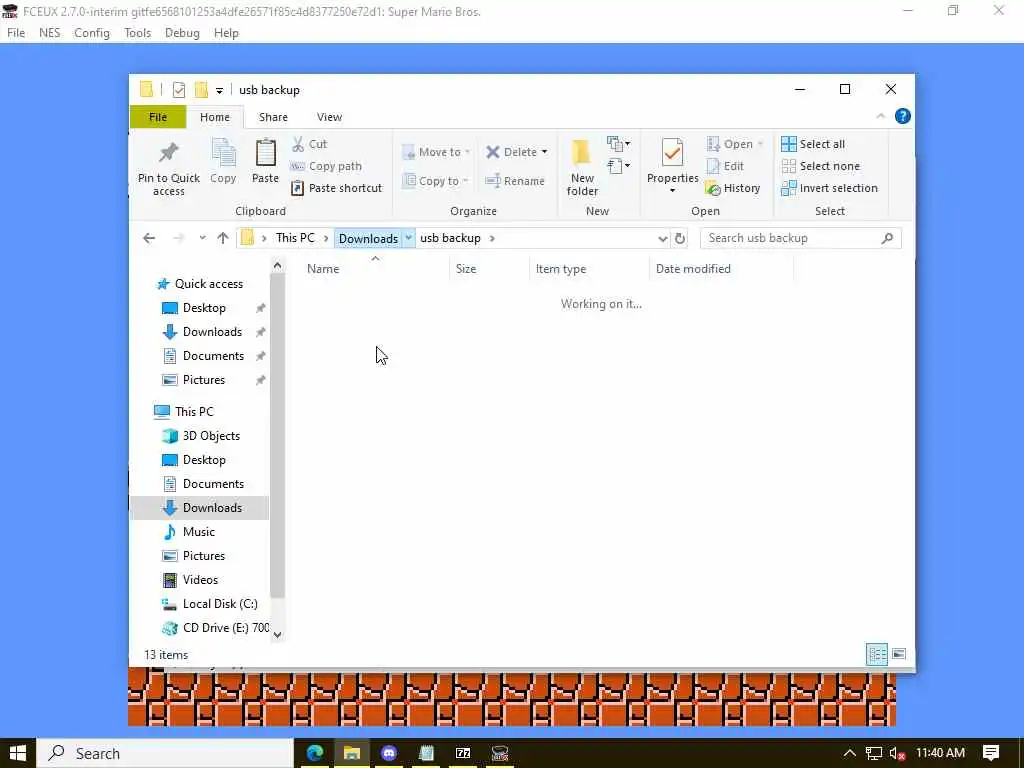
Task: Click the Search usb backup field
Action: click(x=801, y=238)
